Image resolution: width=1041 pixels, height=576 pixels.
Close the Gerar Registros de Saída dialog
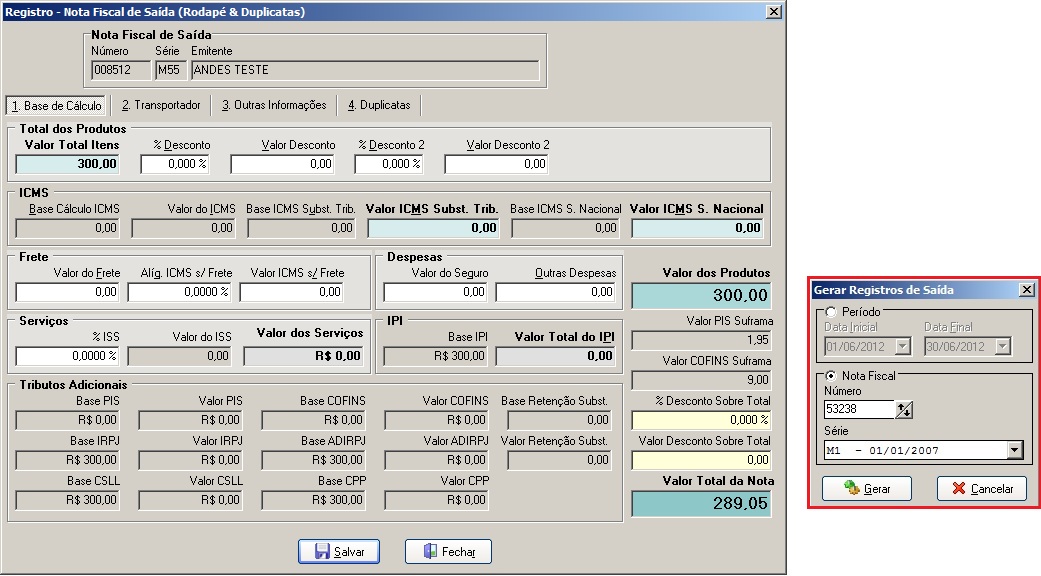pos(1026,290)
